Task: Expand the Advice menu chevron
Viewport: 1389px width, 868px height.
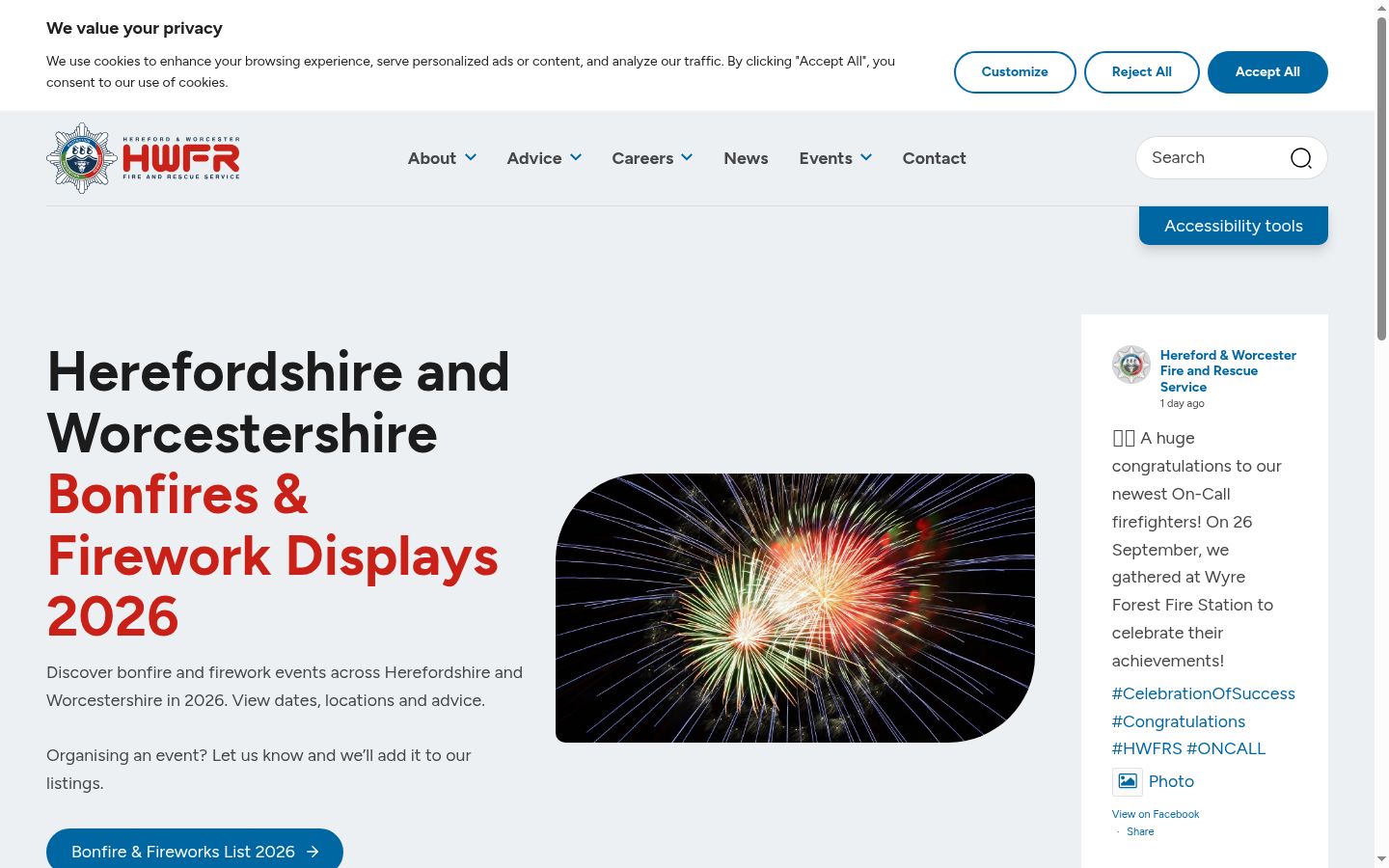Action: [576, 157]
